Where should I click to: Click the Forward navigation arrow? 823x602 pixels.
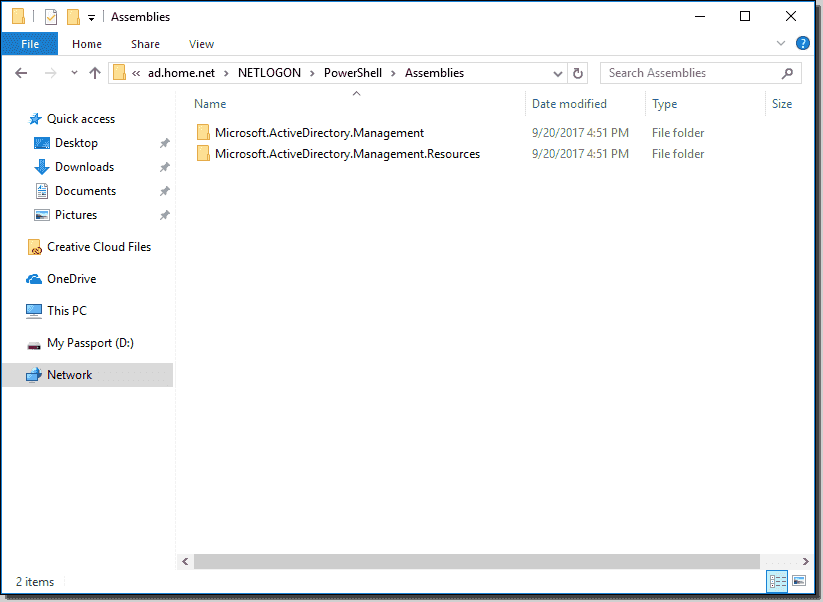pos(50,73)
